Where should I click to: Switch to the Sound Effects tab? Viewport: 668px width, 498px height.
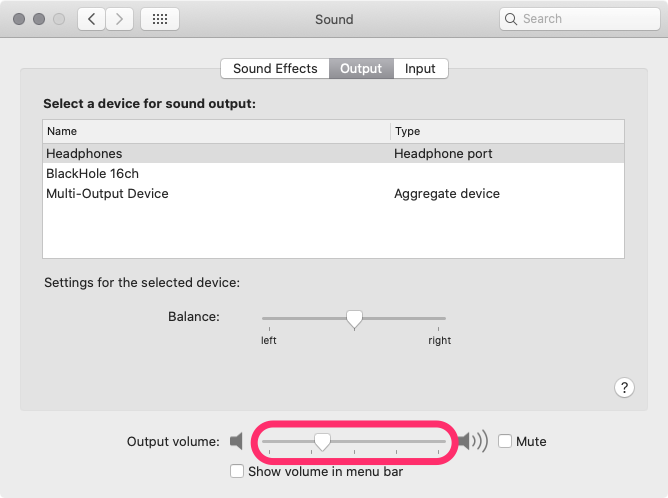click(x=275, y=69)
